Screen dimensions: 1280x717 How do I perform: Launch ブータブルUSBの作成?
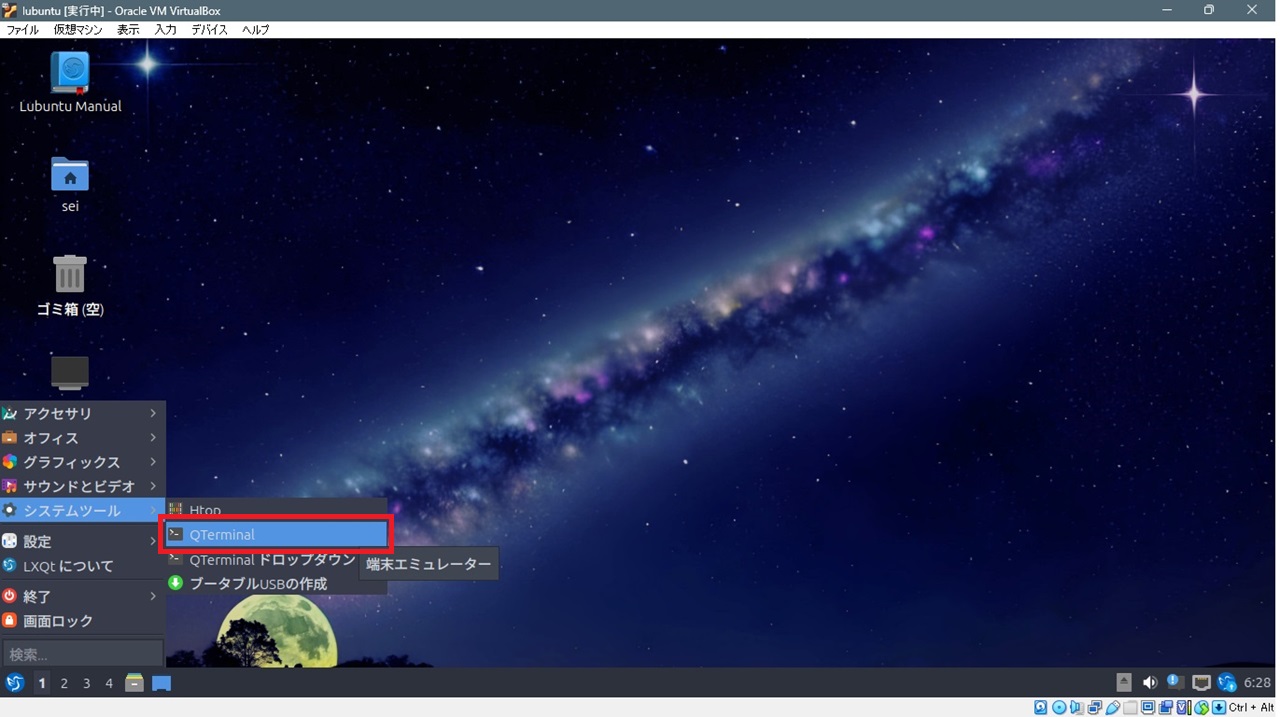276,584
